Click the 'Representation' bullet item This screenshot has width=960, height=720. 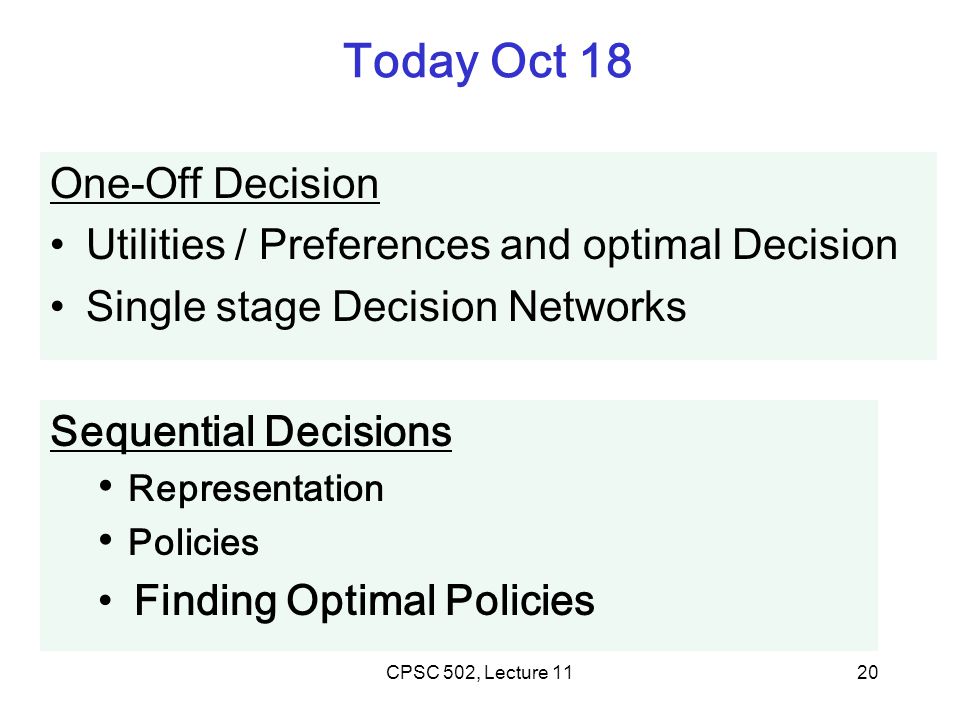[x=256, y=489]
